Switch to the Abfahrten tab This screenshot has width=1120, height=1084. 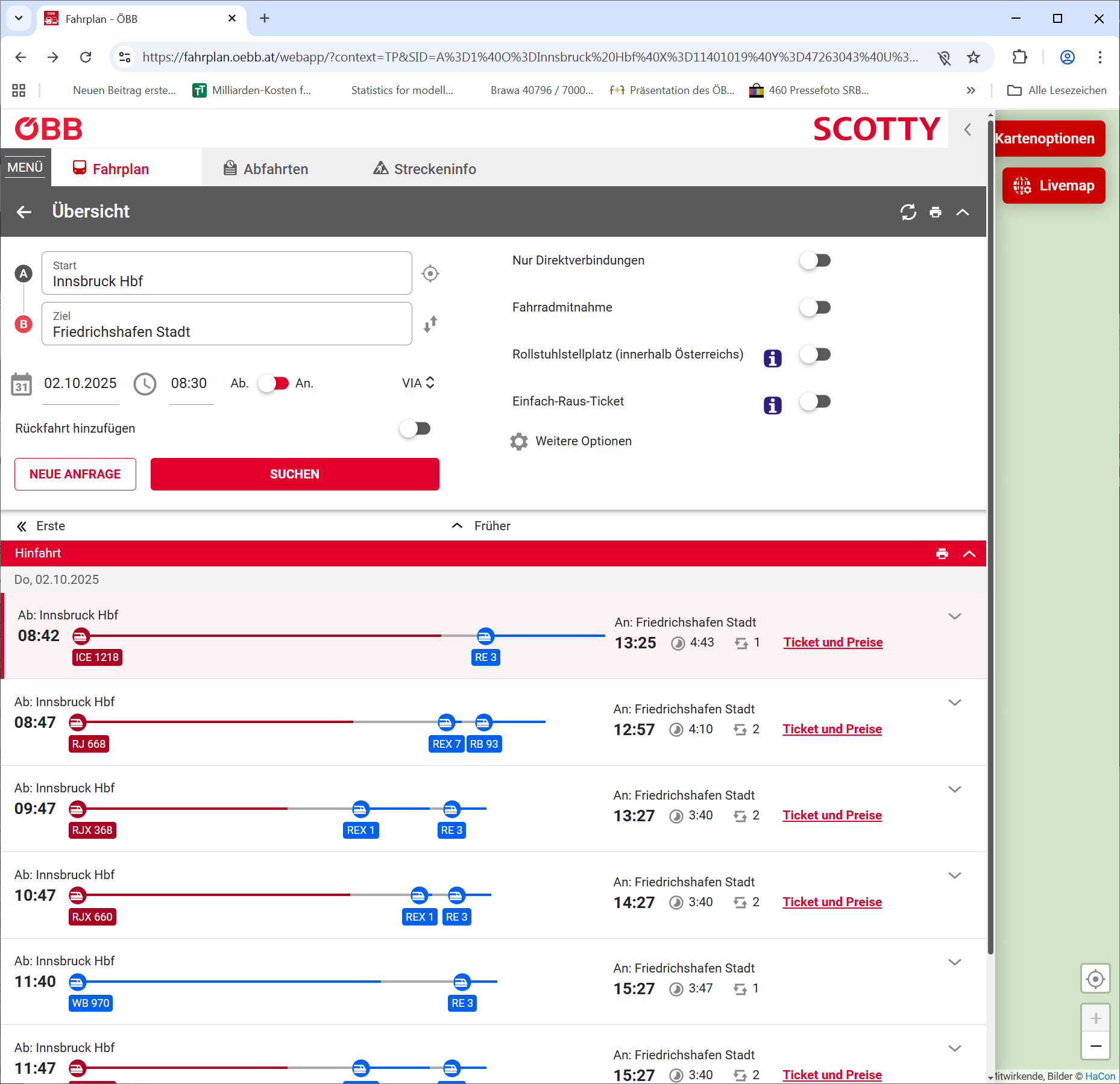pos(266,169)
